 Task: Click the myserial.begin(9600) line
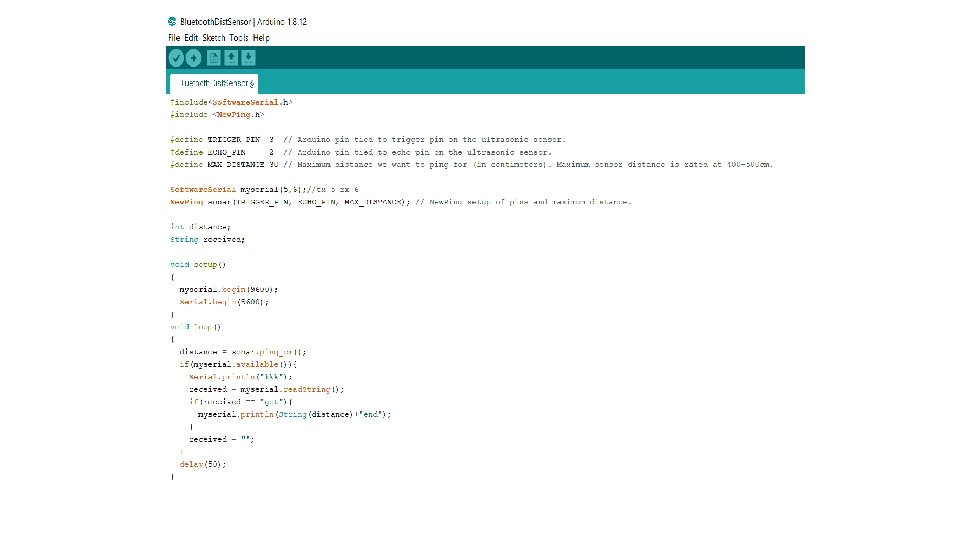[x=228, y=290]
